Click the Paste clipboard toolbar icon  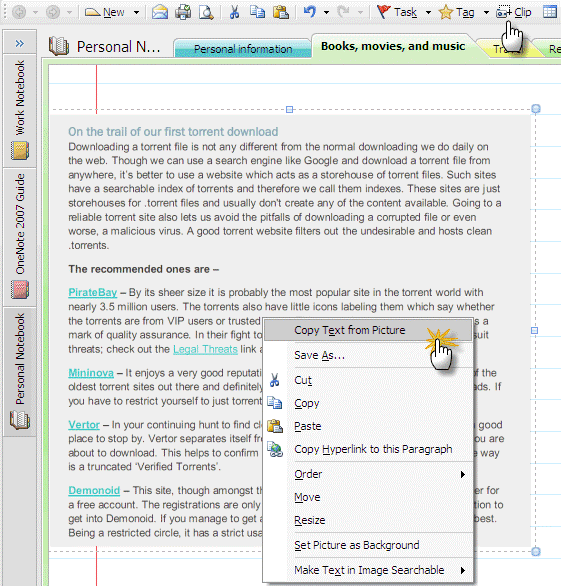[280, 12]
